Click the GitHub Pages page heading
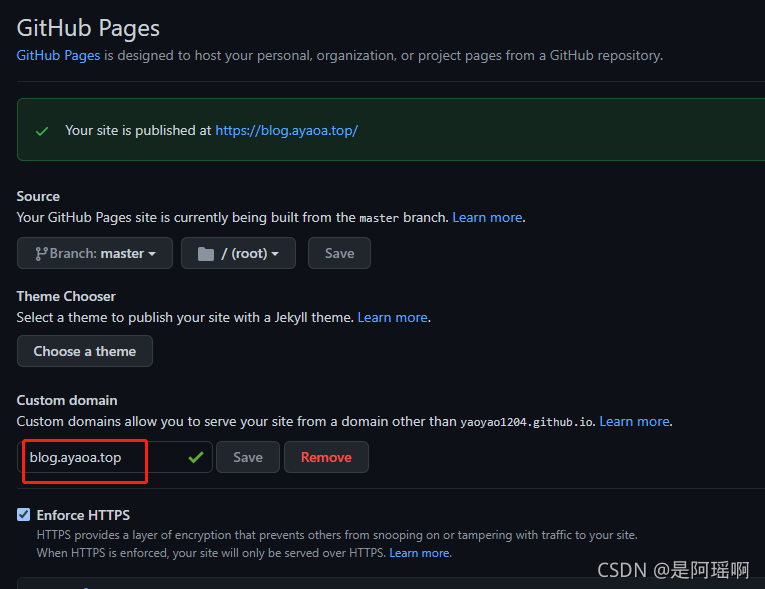This screenshot has width=765, height=589. pos(88,28)
